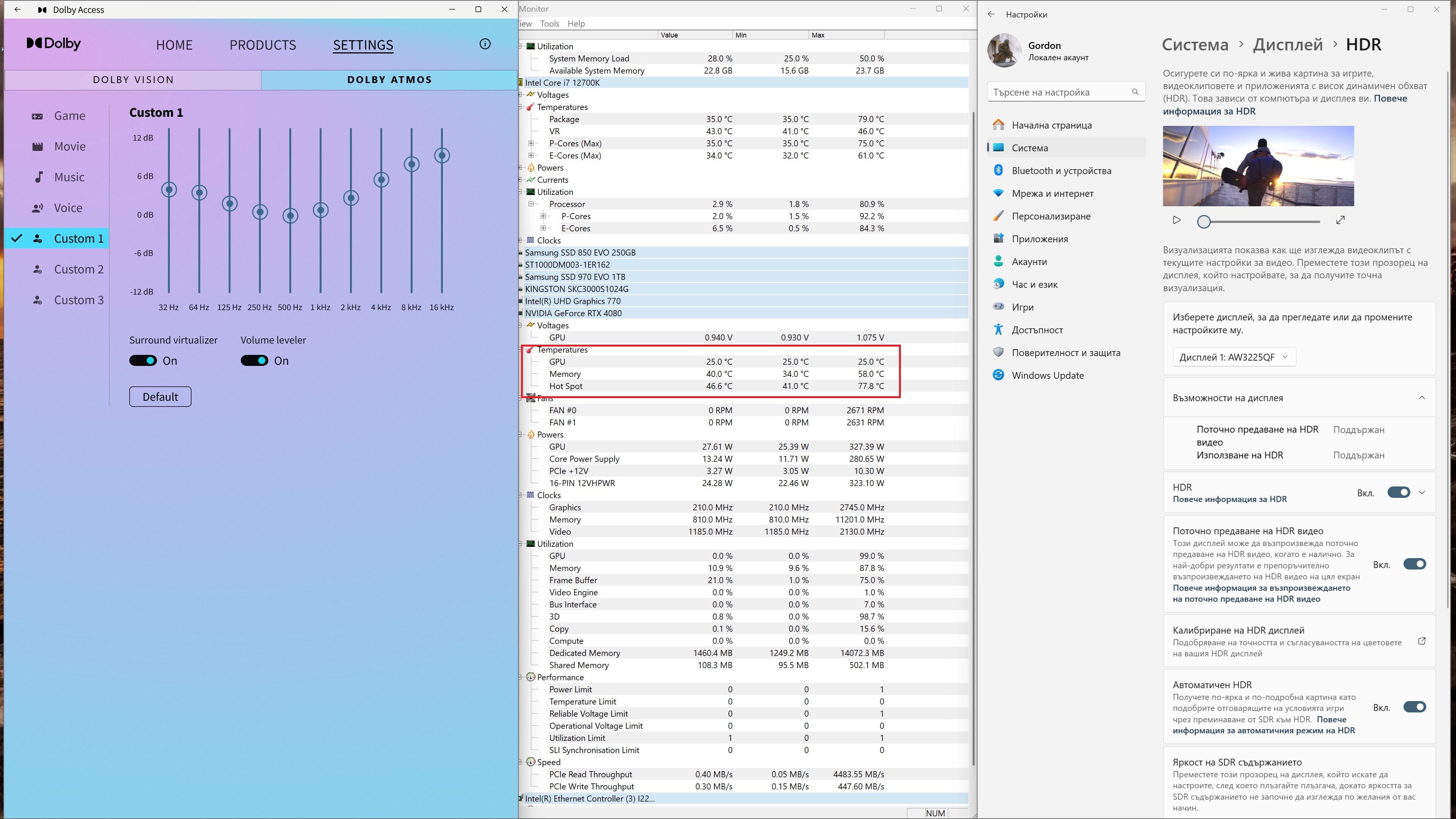Play the HDR preview video
This screenshot has height=819, width=1456.
pos(1177,220)
